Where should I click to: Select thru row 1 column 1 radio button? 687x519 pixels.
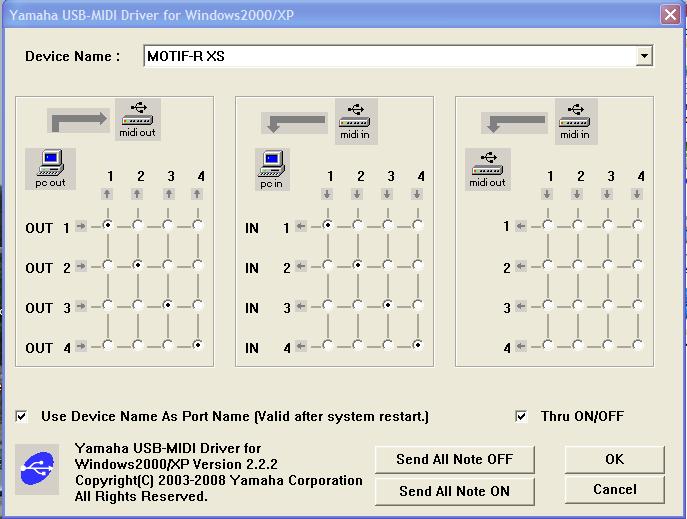point(548,226)
